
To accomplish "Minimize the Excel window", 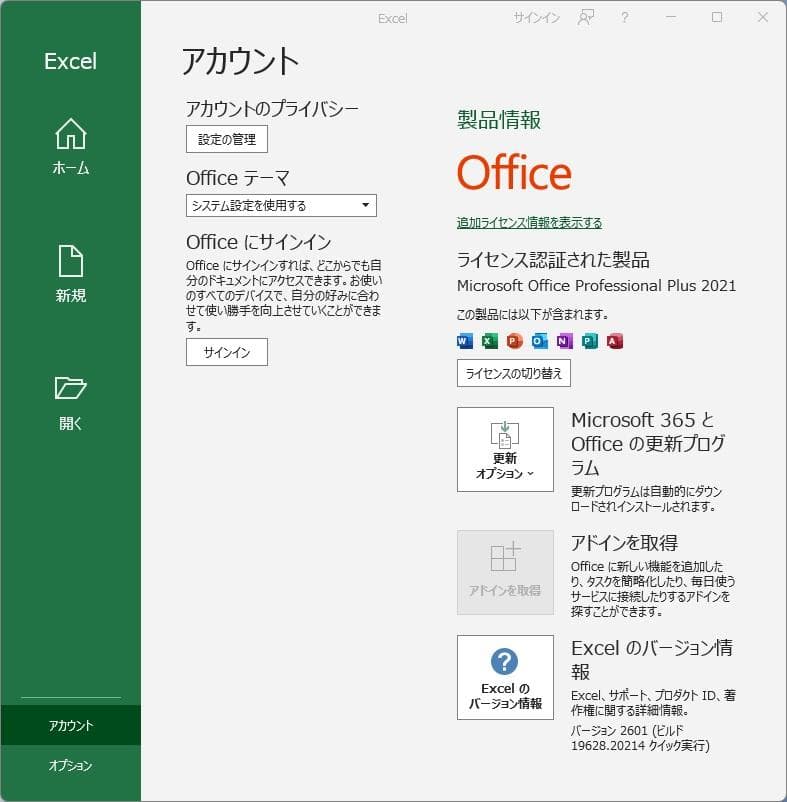I will (x=671, y=17).
